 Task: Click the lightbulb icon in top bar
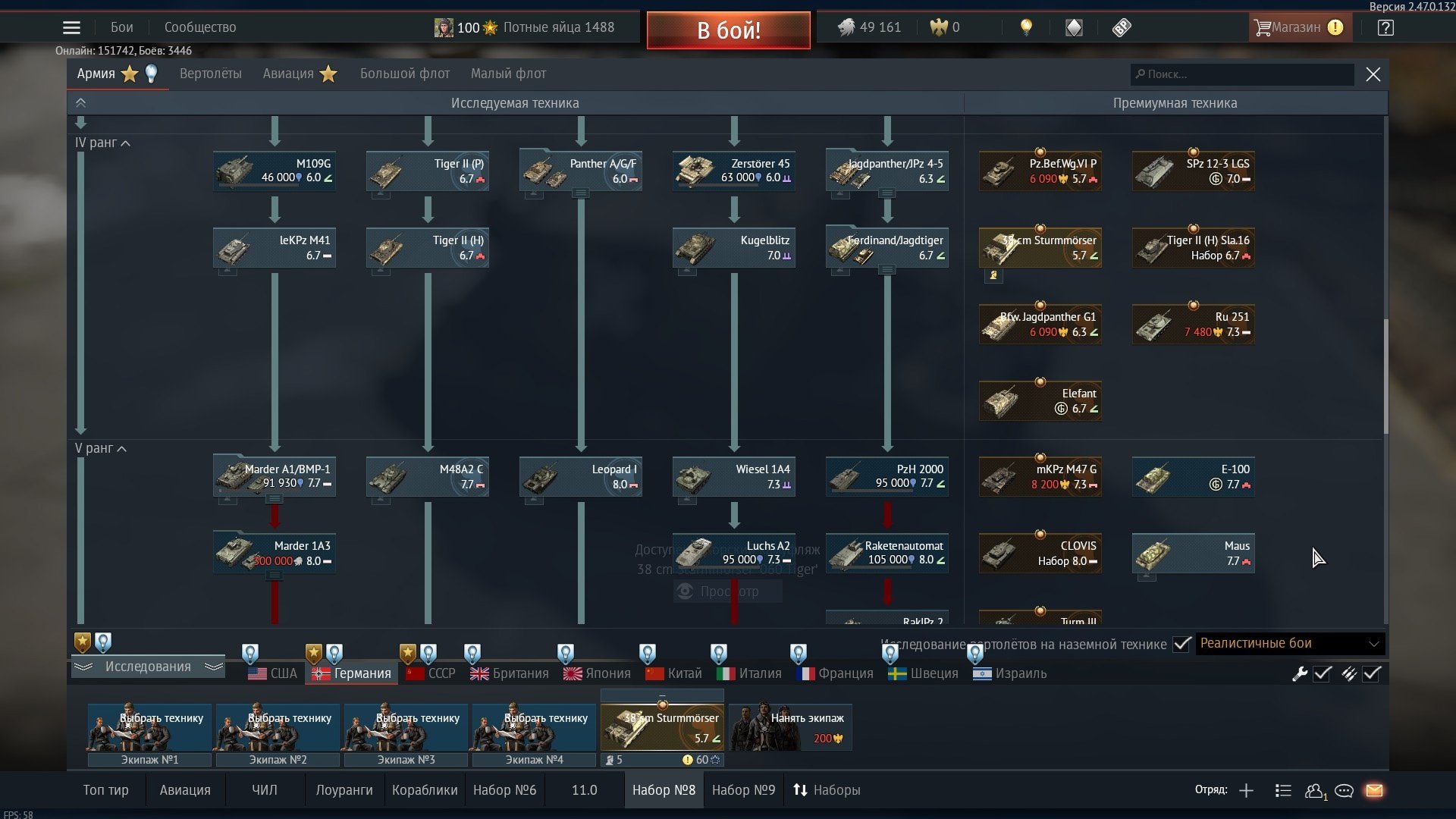[1026, 28]
